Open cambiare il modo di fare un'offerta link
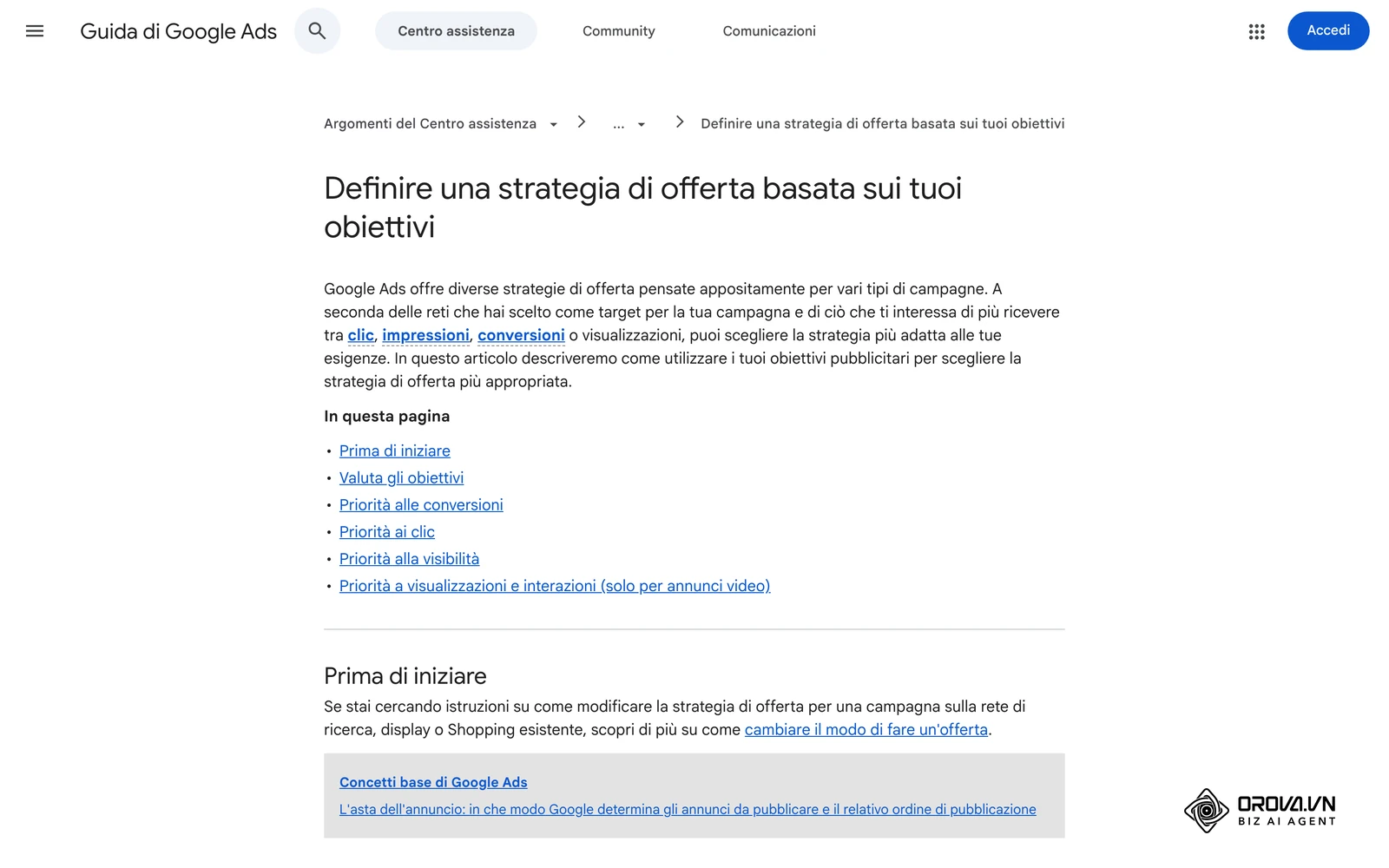Viewport: 1389px width, 868px height. (866, 729)
